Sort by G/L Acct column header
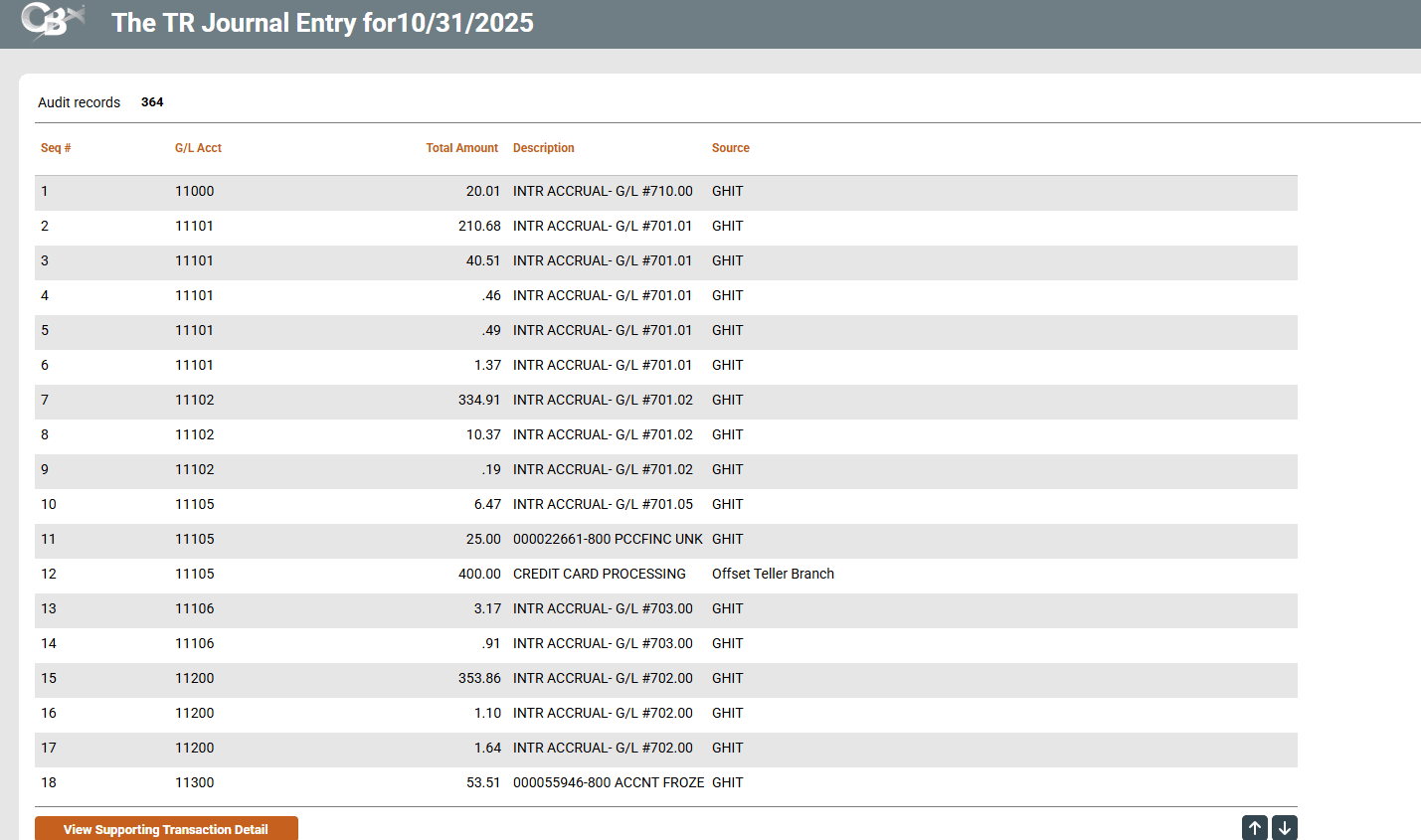Viewport: 1421px width, 840px height. pos(198,148)
